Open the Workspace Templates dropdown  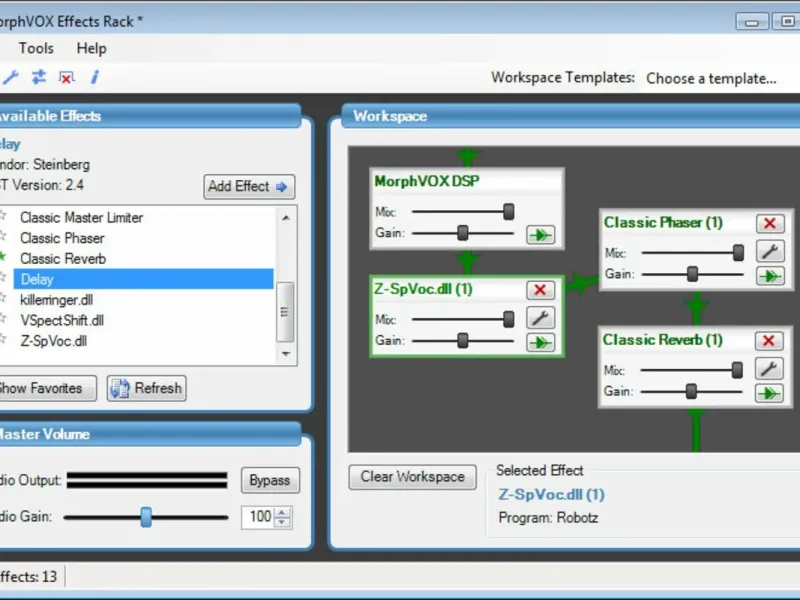point(719,79)
